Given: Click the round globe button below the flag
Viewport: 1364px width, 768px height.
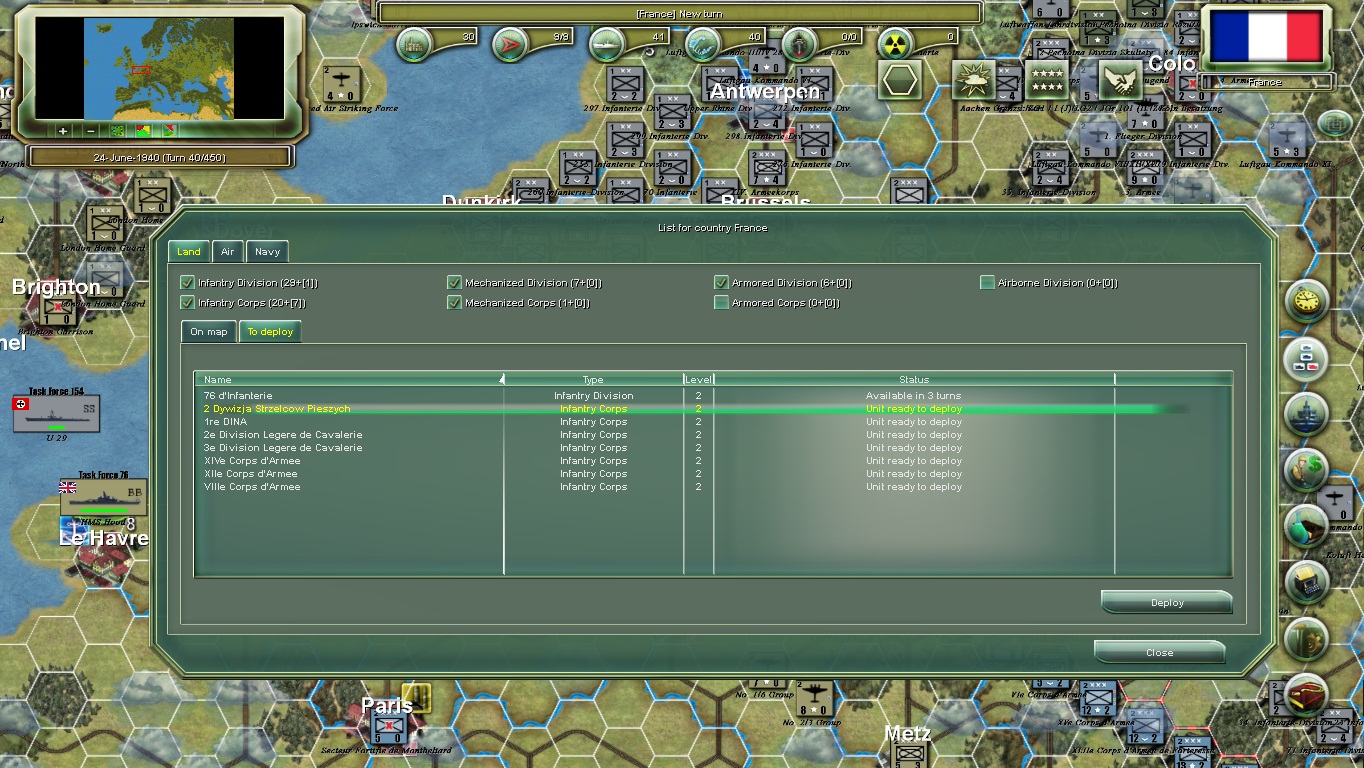Looking at the screenshot, I should coord(1334,124).
